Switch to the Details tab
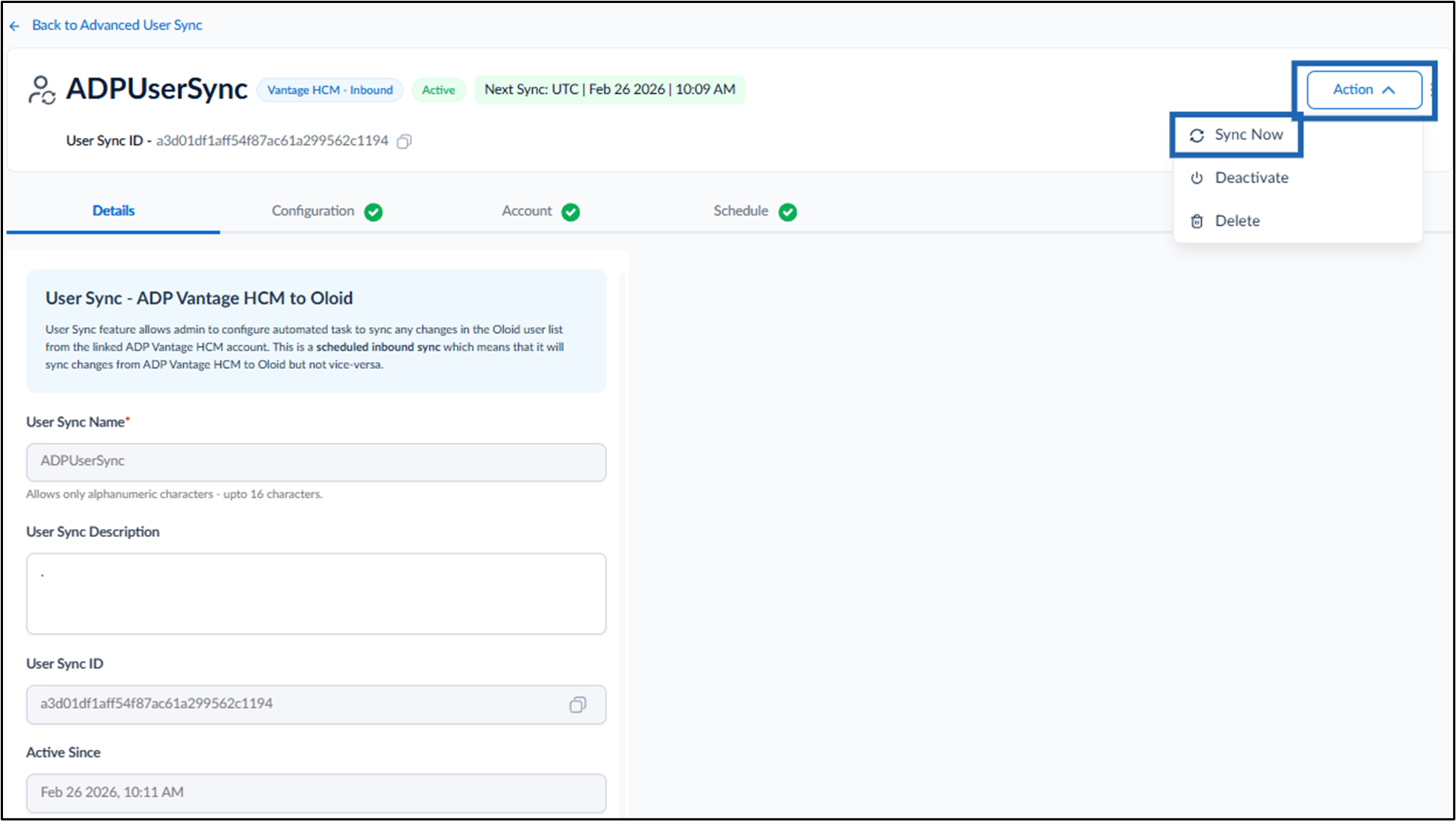Image resolution: width=1456 pixels, height=821 pixels. coord(114,211)
